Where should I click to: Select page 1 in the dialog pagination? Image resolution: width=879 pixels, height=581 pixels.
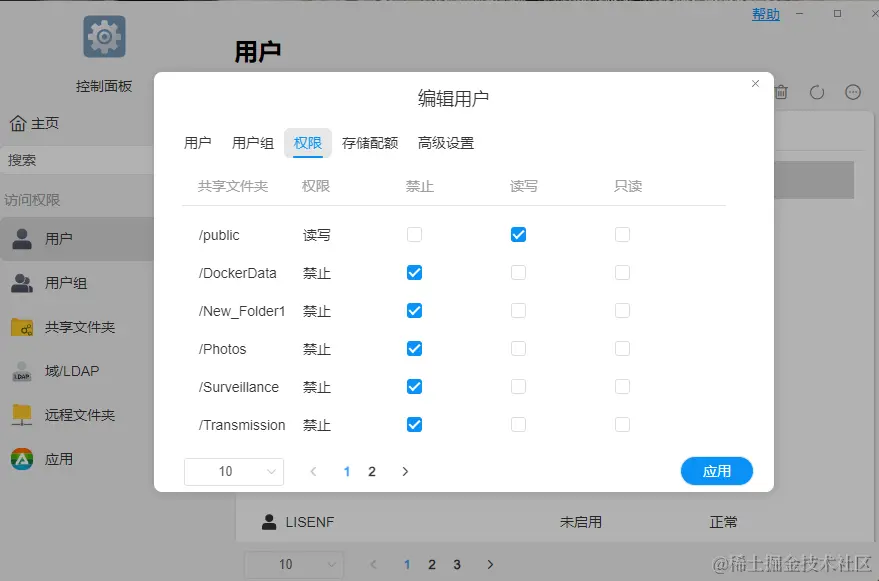coord(347,472)
